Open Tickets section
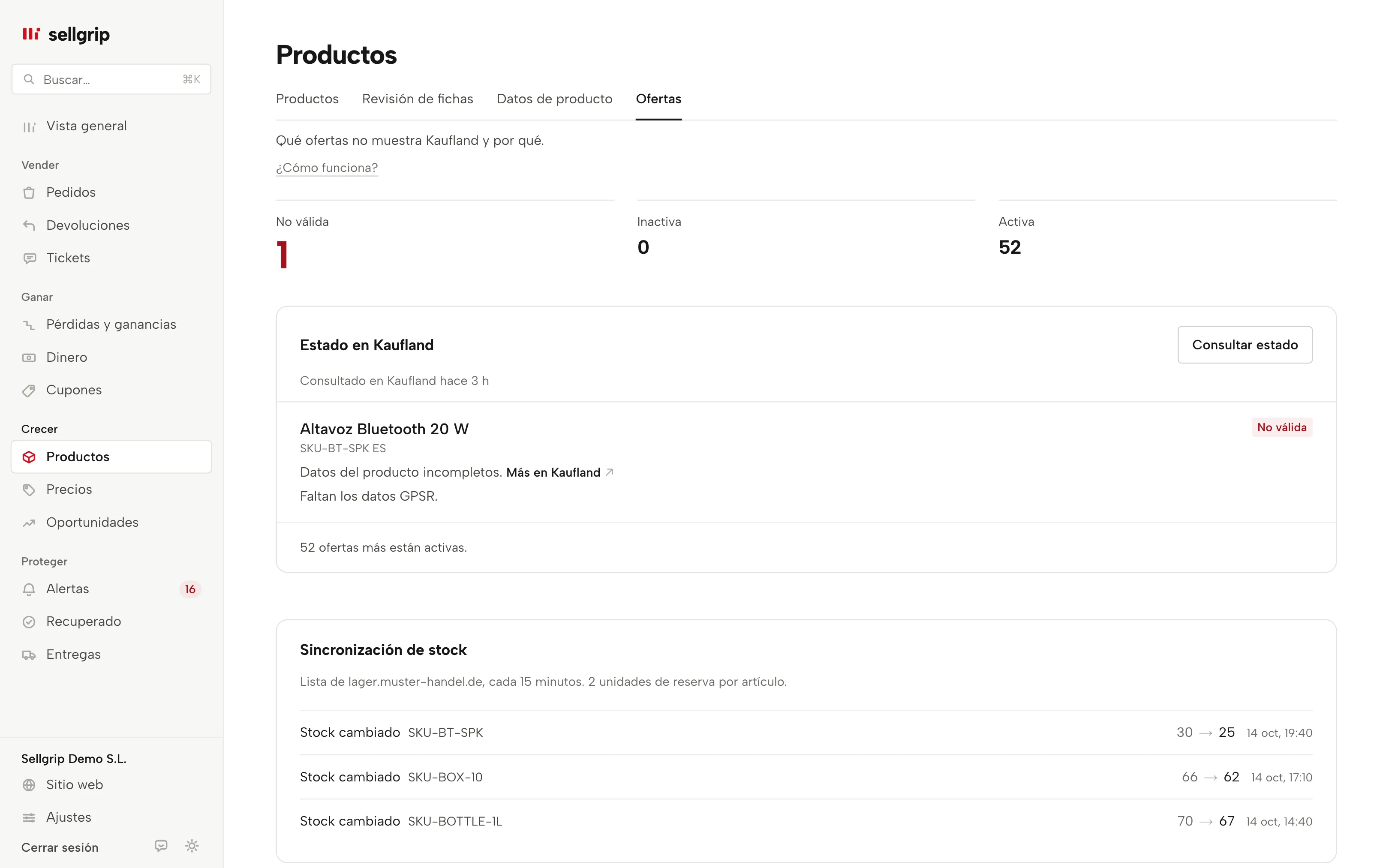This screenshot has height=868, width=1389. click(111, 258)
